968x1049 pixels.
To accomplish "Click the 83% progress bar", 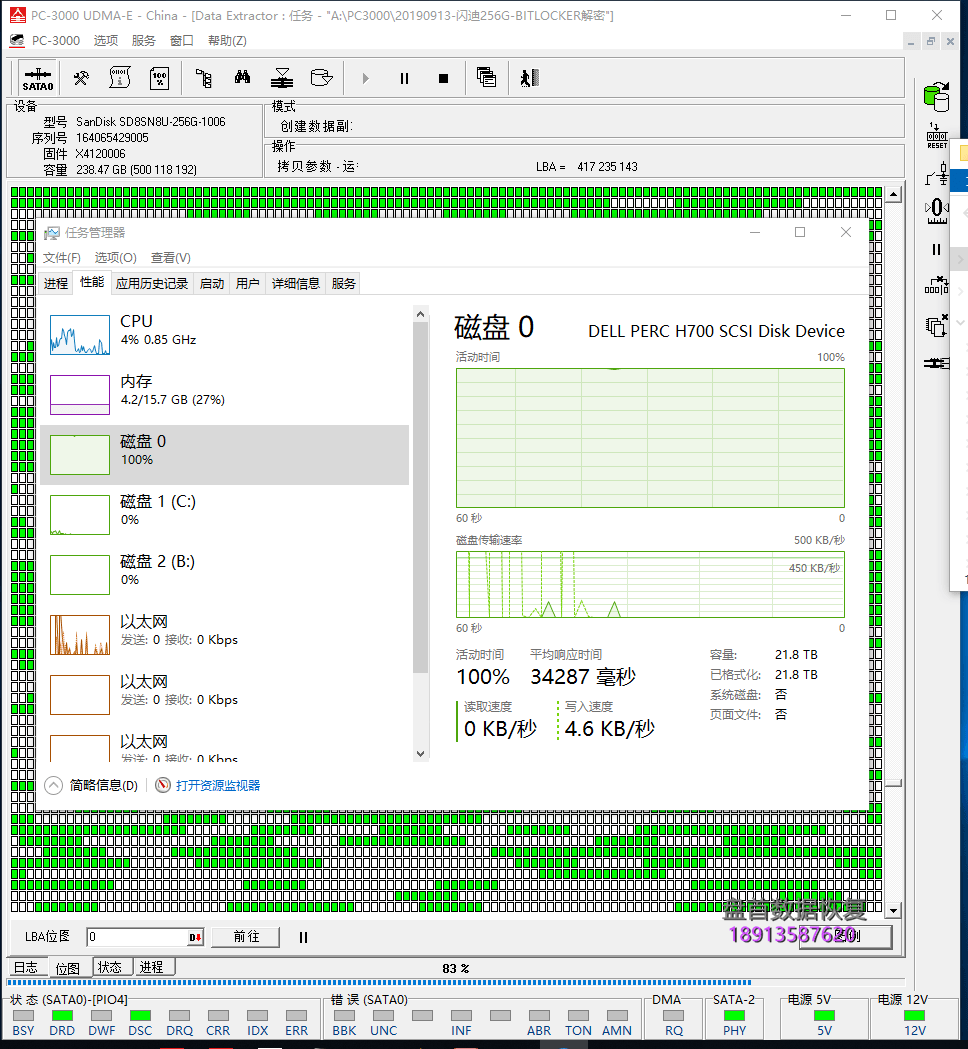I will [455, 983].
